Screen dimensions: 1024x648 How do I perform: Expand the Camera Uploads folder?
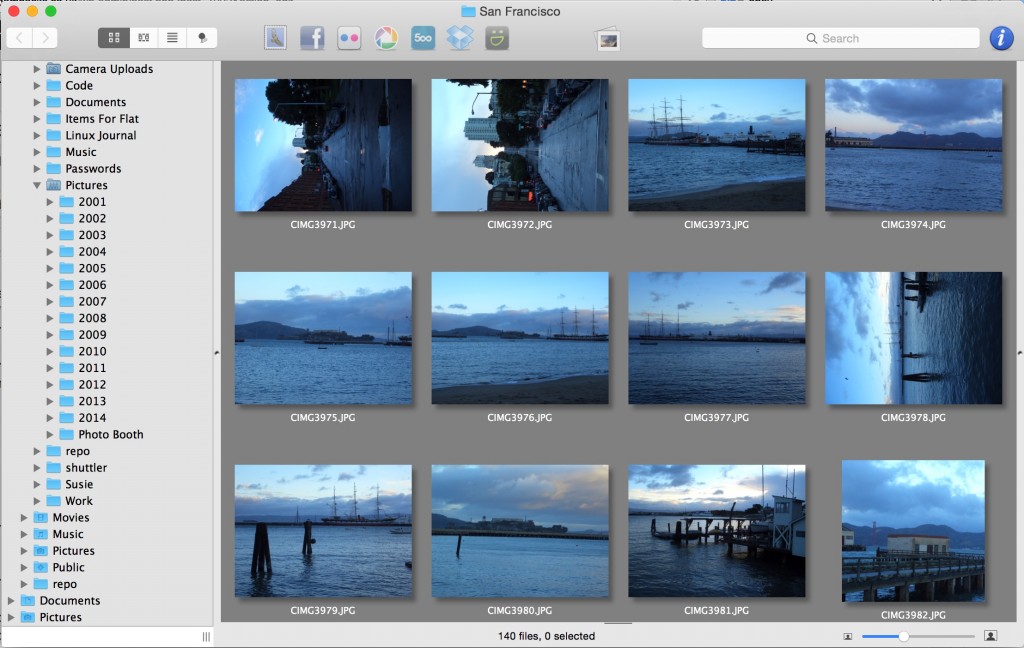[37, 69]
